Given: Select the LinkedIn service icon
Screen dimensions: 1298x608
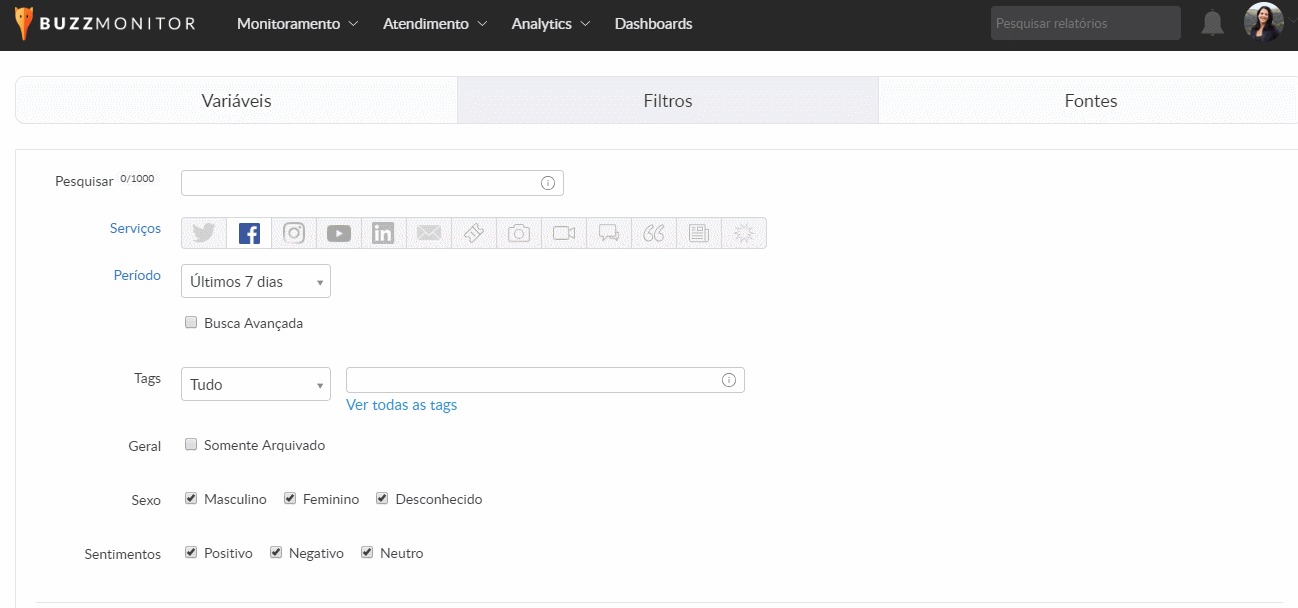Looking at the screenshot, I should point(383,233).
